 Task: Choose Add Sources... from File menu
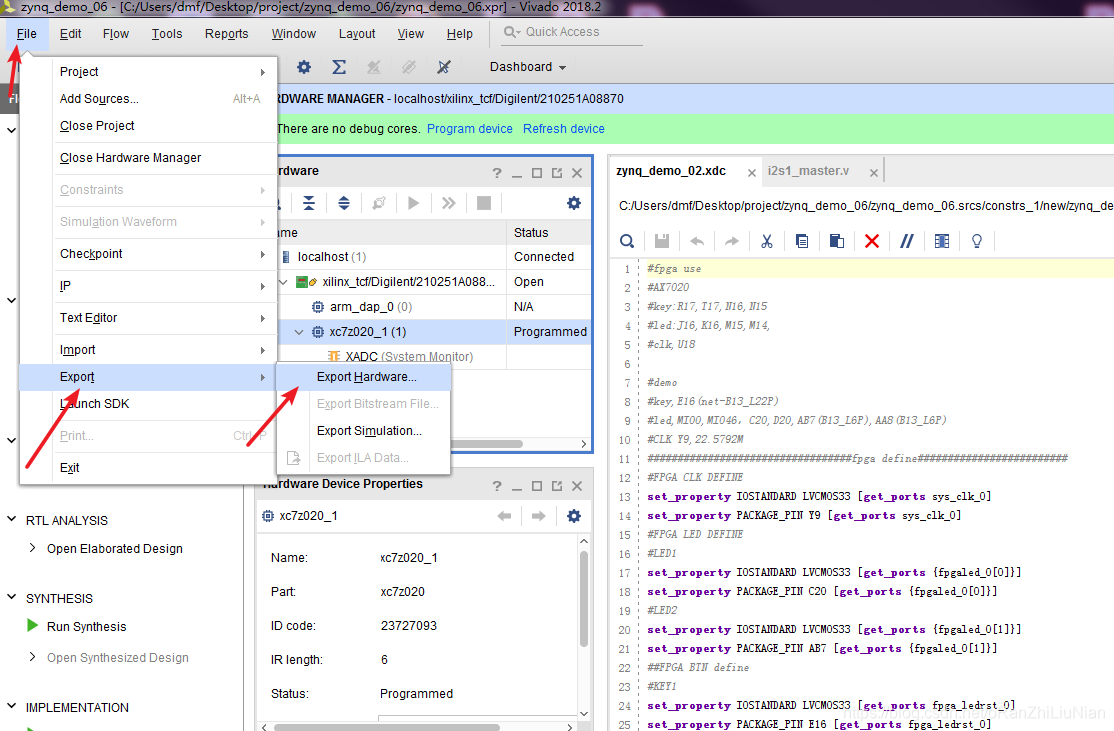[148, 99]
